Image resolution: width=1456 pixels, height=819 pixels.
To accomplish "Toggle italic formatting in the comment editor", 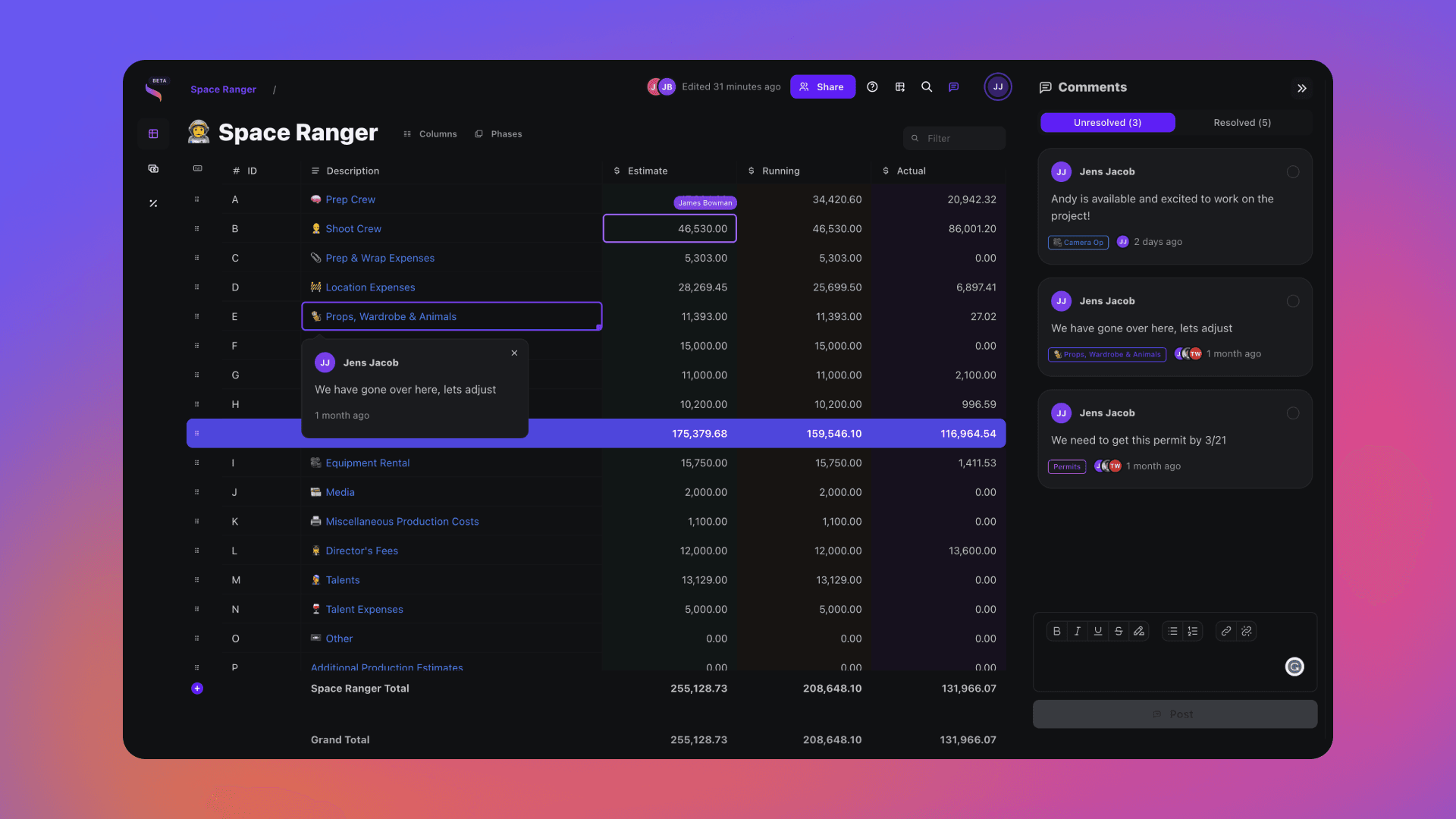I will pyautogui.click(x=1077, y=631).
